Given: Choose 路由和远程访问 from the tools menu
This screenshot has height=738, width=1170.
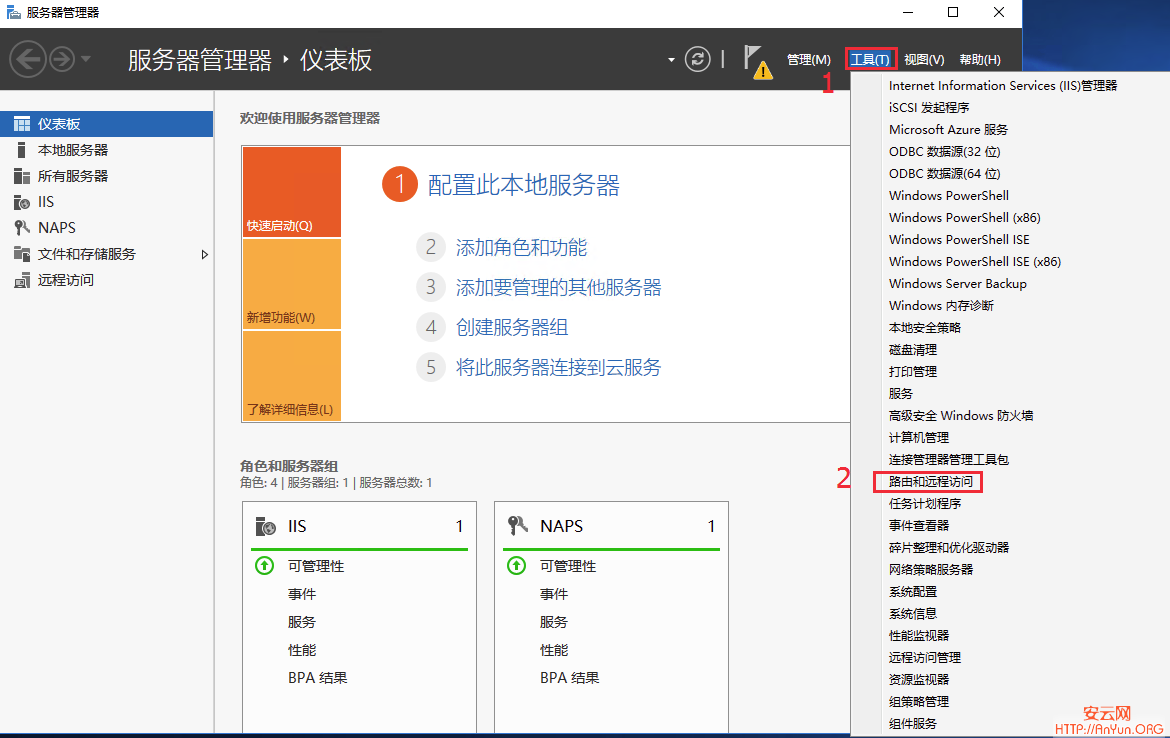Looking at the screenshot, I should click(930, 482).
